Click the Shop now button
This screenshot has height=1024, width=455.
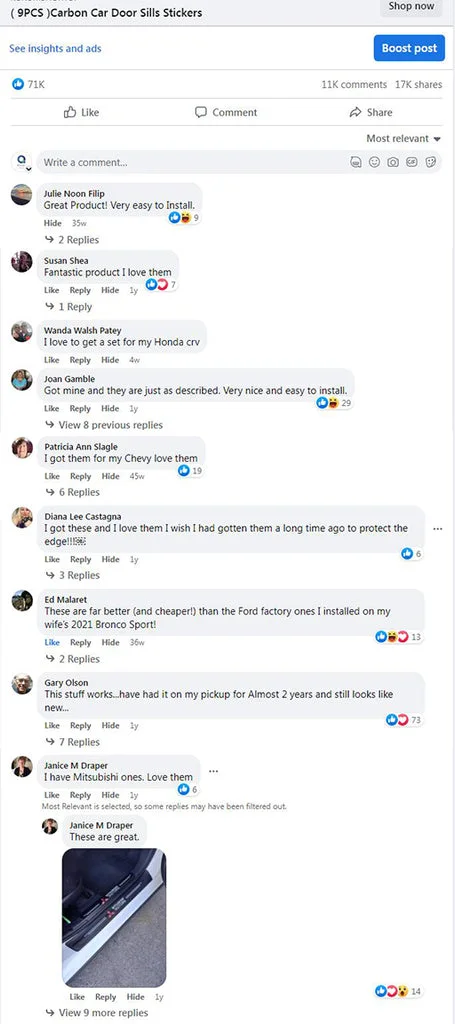click(x=411, y=7)
